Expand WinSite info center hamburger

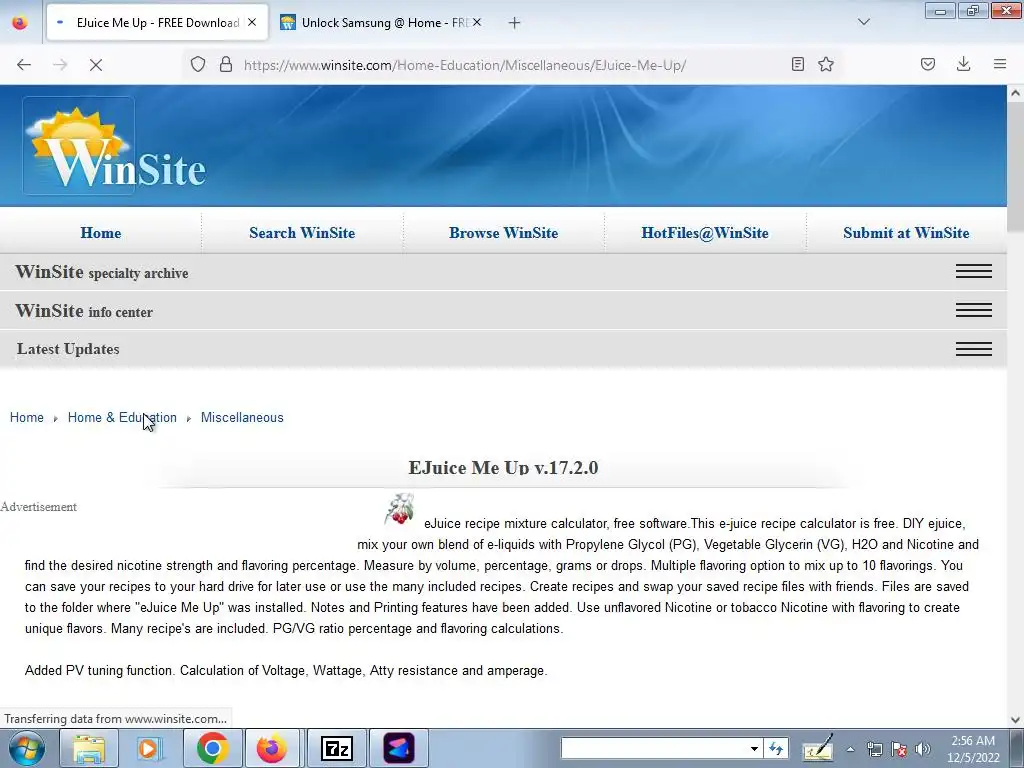pyautogui.click(x=974, y=310)
